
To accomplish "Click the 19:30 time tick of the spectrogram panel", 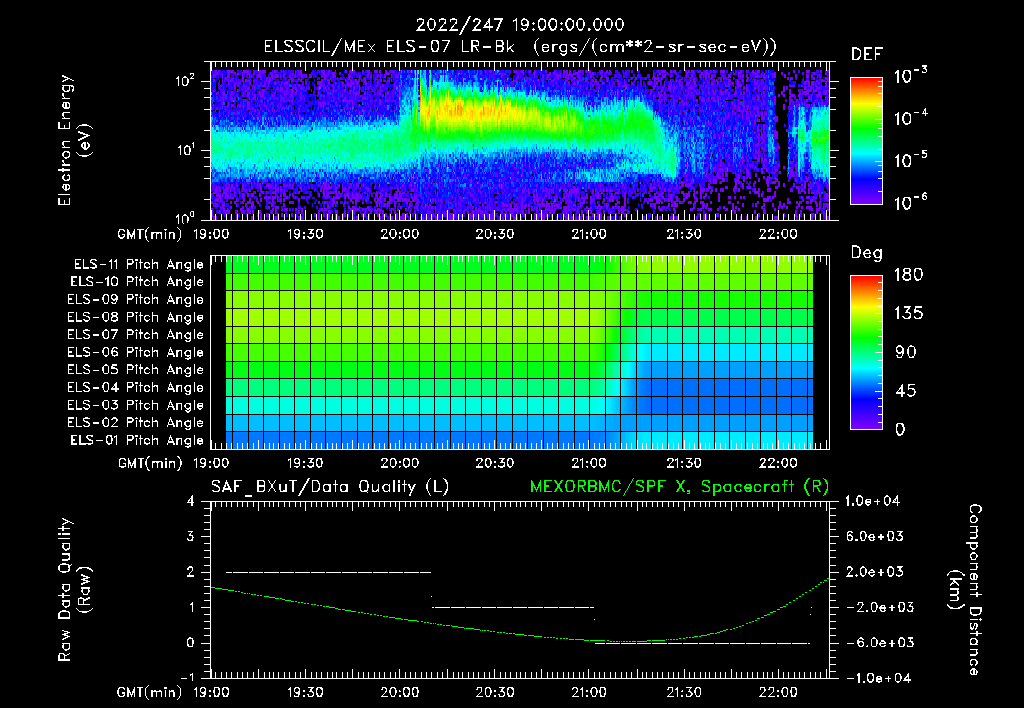I will 305,234.
